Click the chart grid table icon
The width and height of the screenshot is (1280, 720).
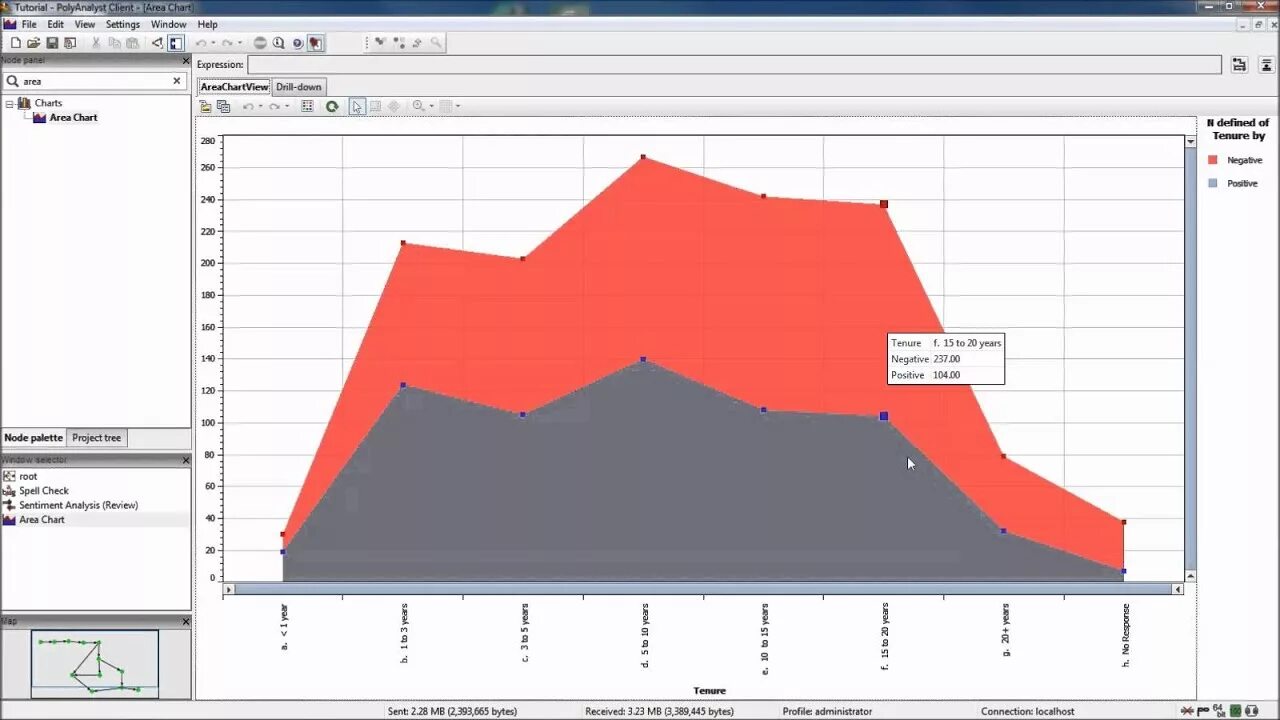tap(307, 106)
